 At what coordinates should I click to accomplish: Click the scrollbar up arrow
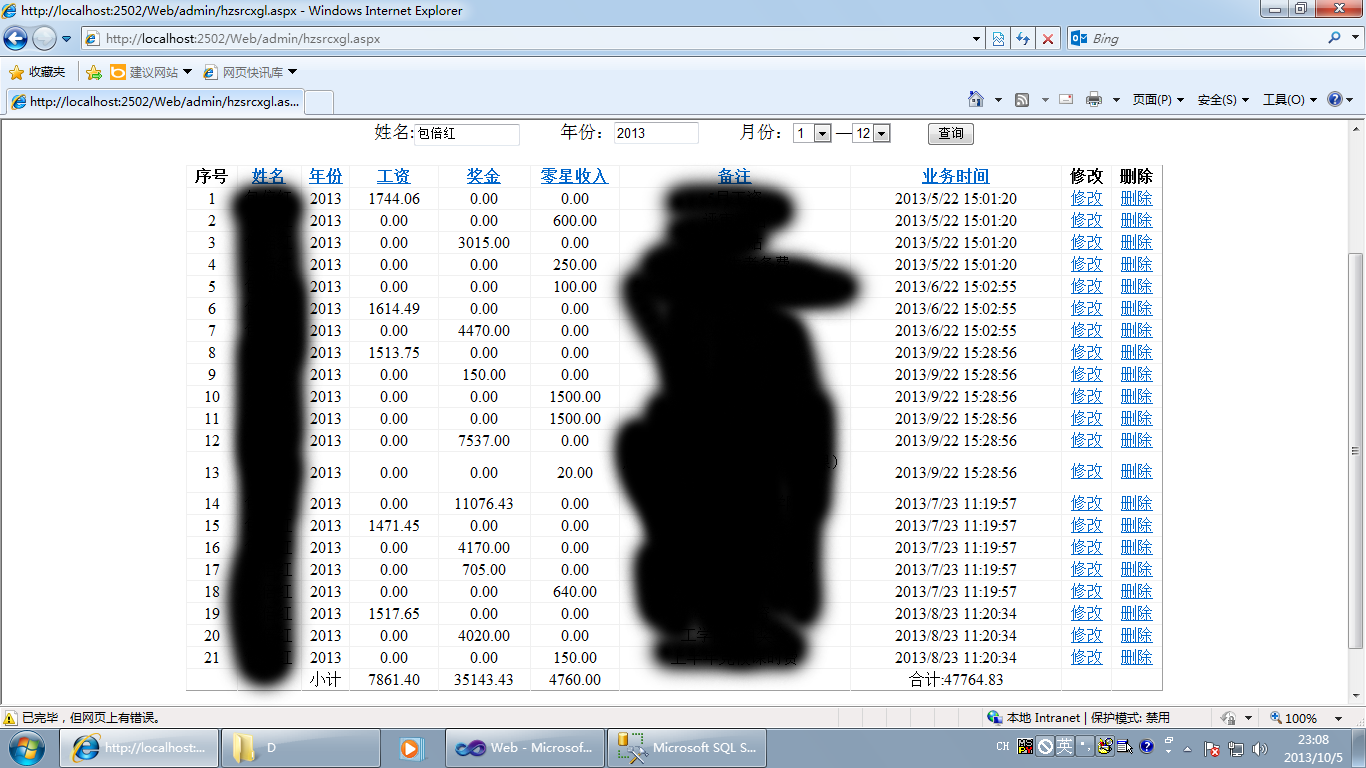[x=1356, y=127]
